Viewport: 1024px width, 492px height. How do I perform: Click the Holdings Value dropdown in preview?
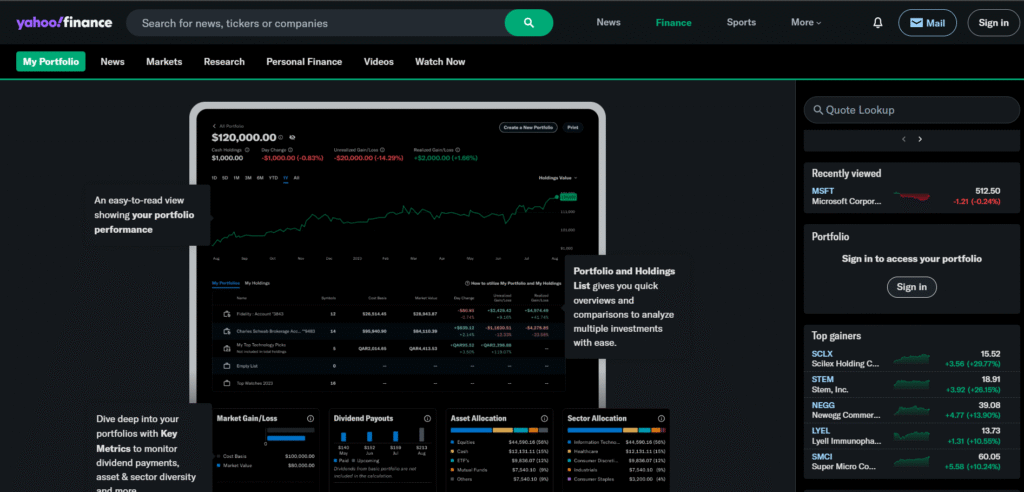pyautogui.click(x=558, y=178)
